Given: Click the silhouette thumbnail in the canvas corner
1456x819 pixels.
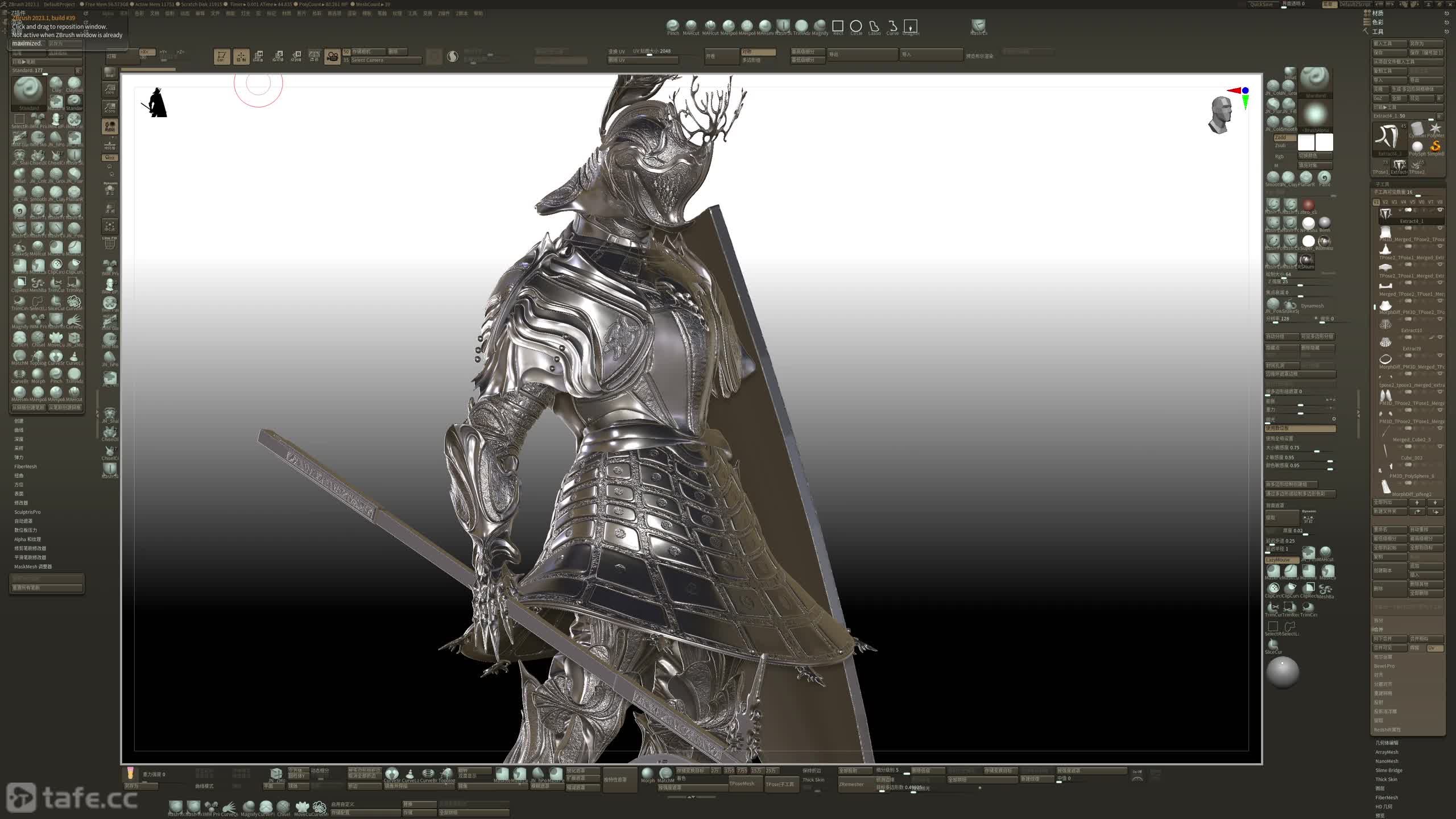Looking at the screenshot, I should click(155, 103).
